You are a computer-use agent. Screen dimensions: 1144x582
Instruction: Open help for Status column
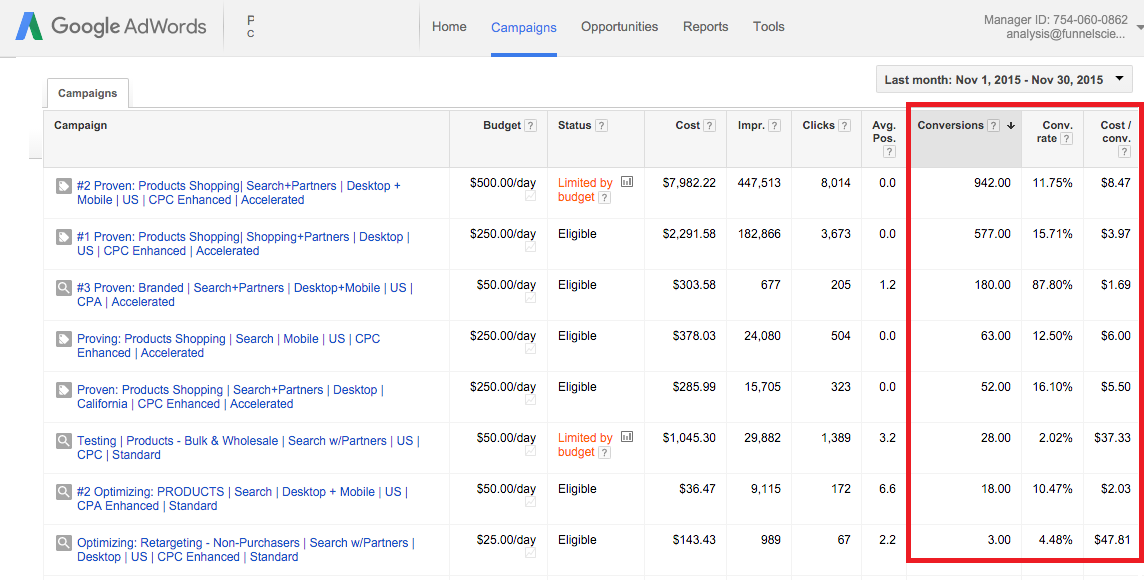coord(601,125)
